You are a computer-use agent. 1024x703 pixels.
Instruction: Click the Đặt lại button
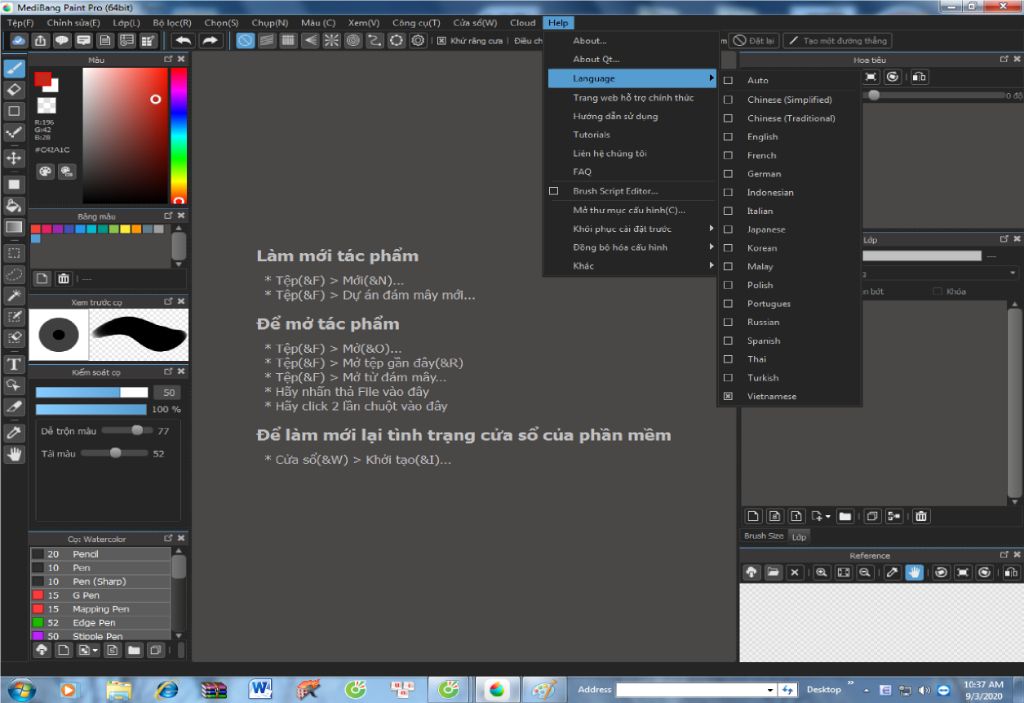pyautogui.click(x=754, y=41)
